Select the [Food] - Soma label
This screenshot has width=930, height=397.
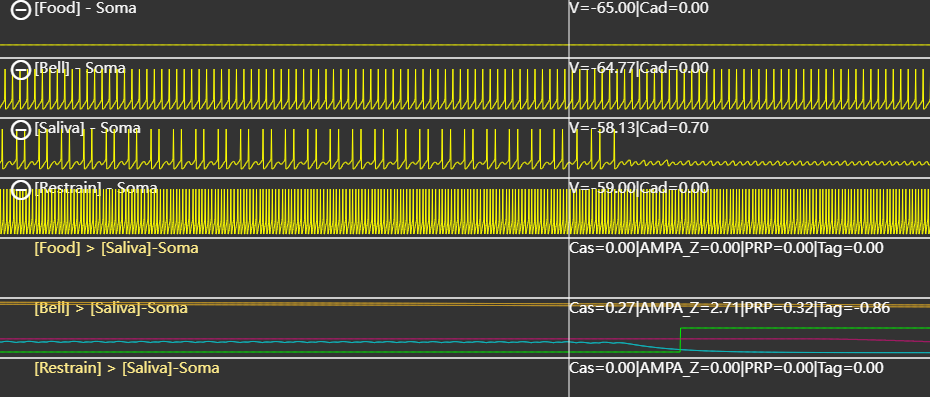[85, 8]
